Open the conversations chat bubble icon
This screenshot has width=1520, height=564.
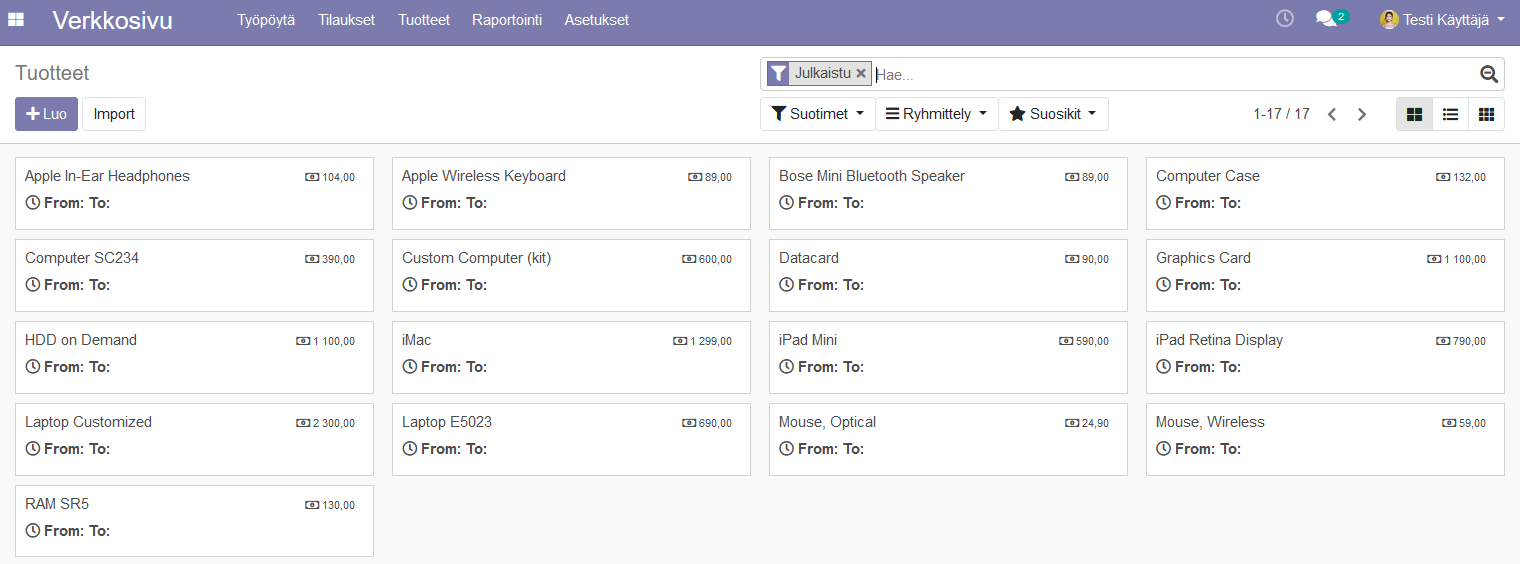tap(1326, 19)
